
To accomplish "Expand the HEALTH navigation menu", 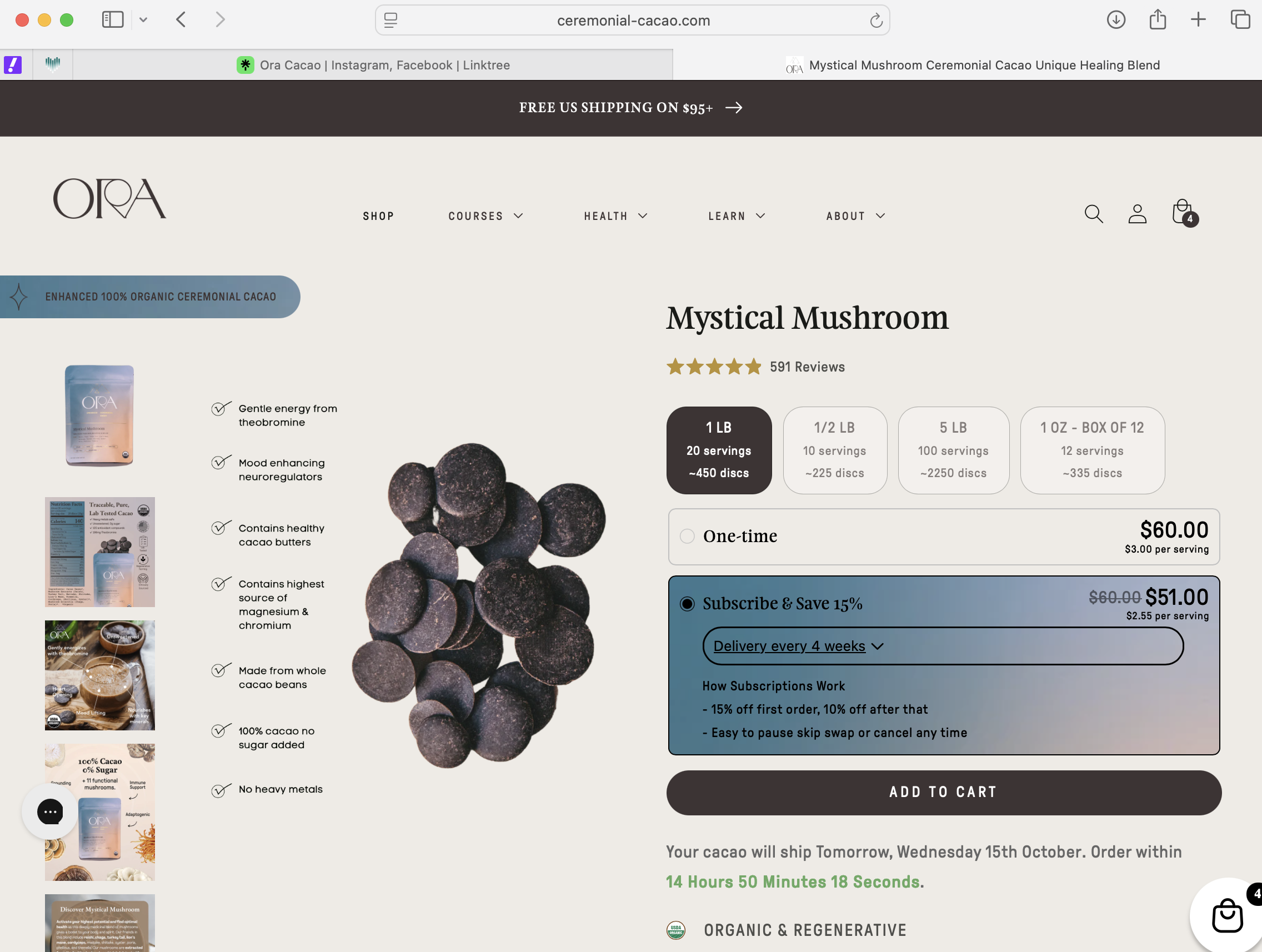I will click(615, 216).
